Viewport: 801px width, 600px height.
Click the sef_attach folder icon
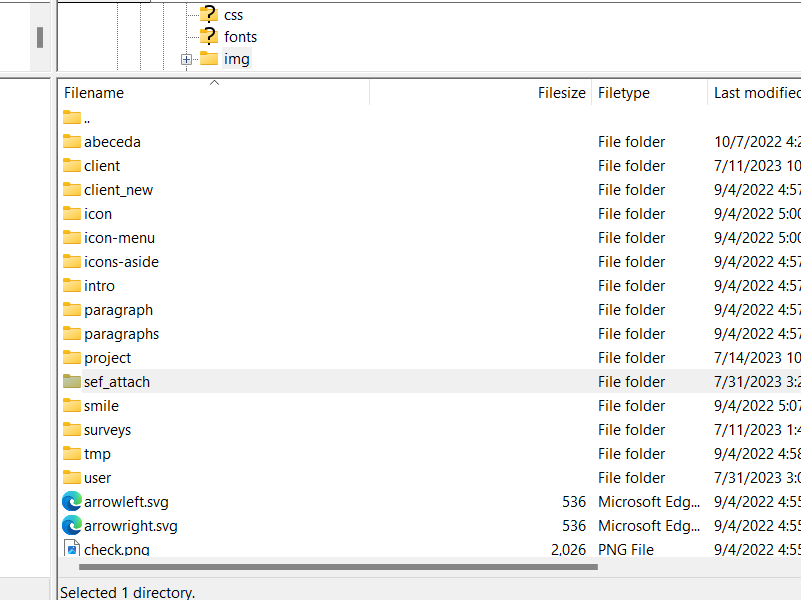pyautogui.click(x=72, y=382)
